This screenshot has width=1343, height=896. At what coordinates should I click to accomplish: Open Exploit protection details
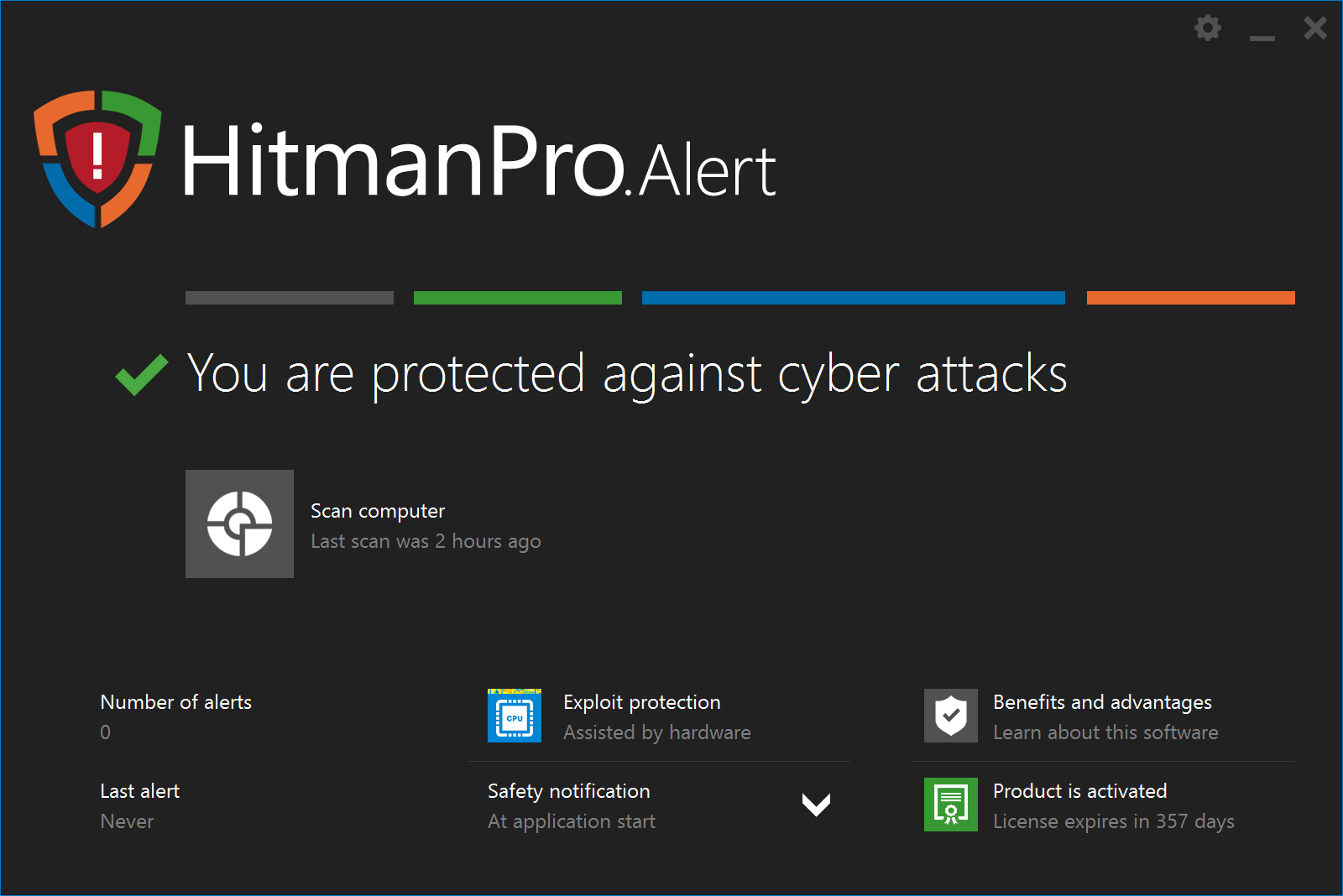(x=642, y=702)
